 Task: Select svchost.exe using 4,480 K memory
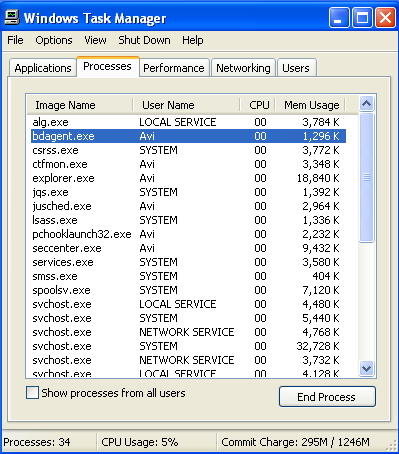click(x=188, y=304)
